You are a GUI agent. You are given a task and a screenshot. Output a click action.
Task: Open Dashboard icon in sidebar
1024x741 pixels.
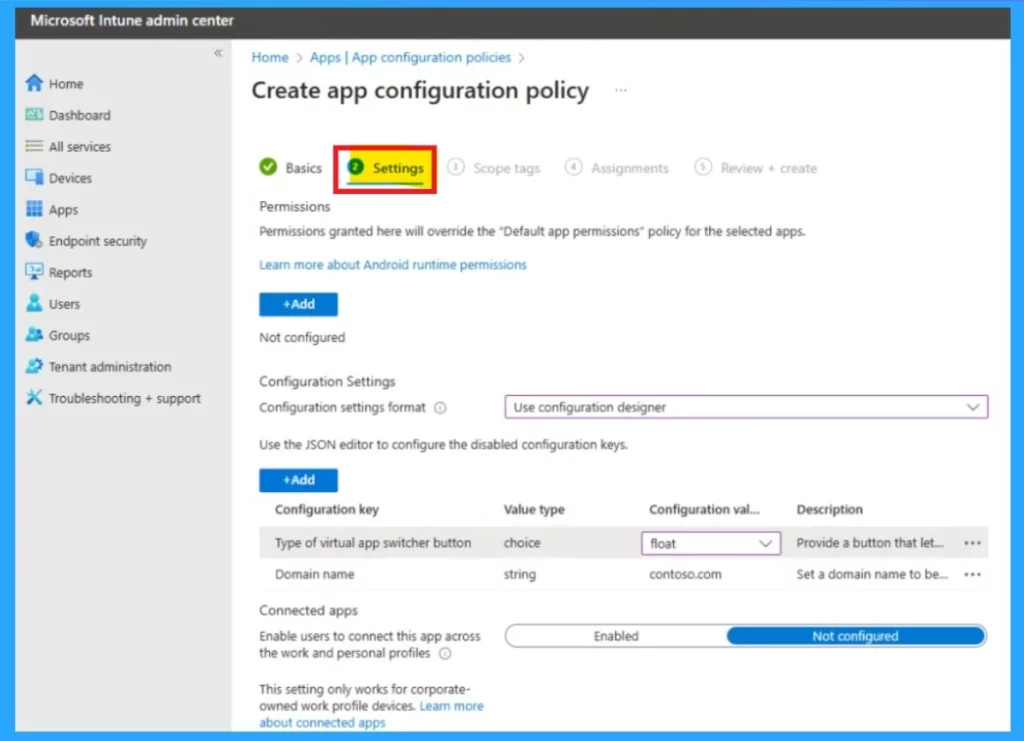(x=34, y=115)
